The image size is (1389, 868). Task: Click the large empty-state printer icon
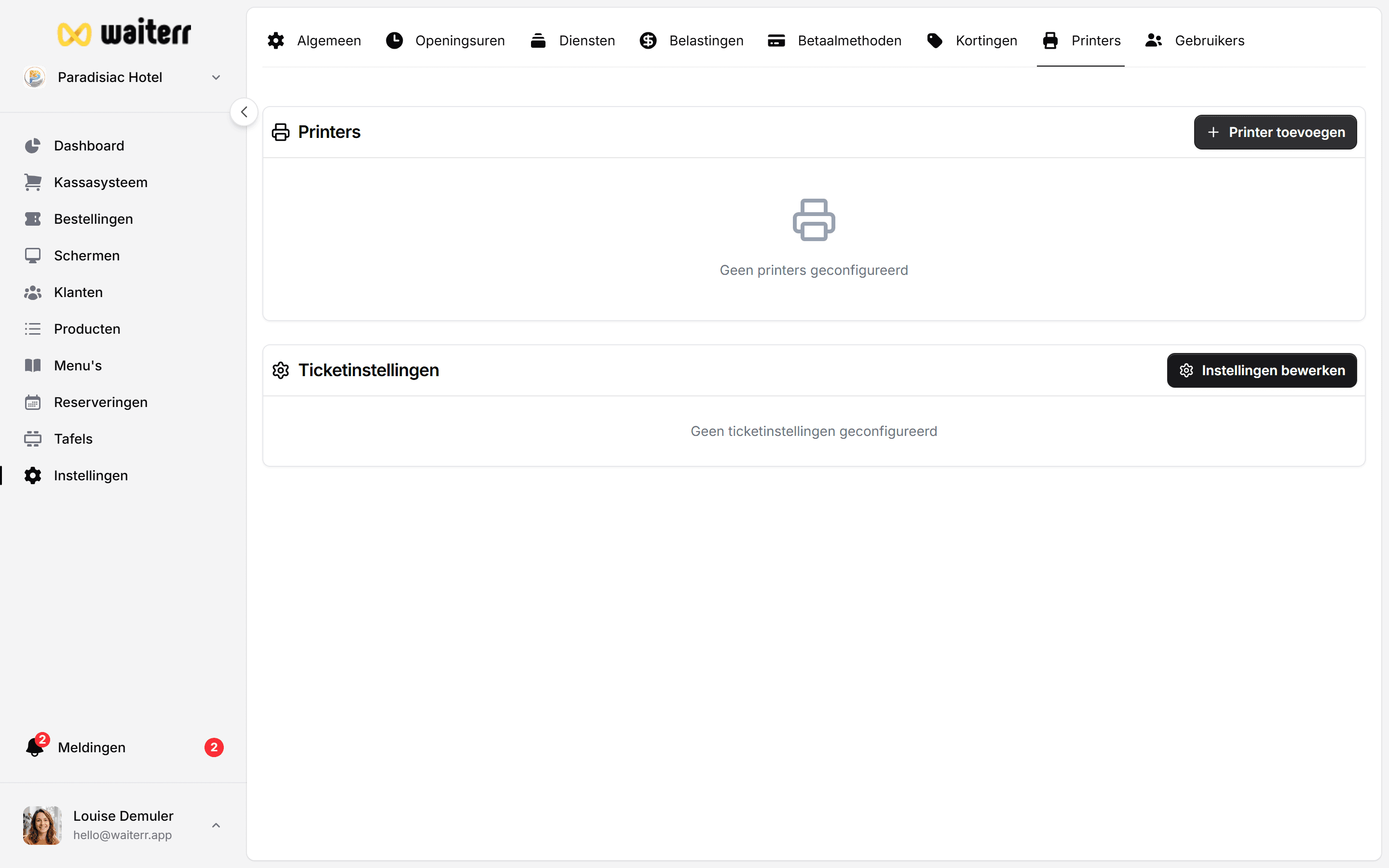point(814,220)
